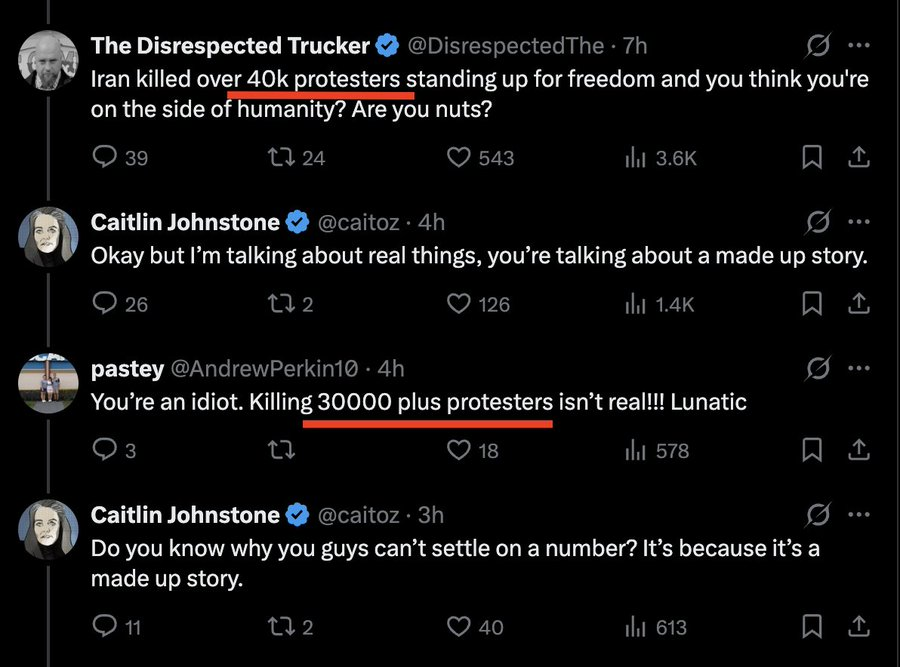Open @DisrespectedThe profile handle
The width and height of the screenshot is (900, 667).
pyautogui.click(x=507, y=46)
